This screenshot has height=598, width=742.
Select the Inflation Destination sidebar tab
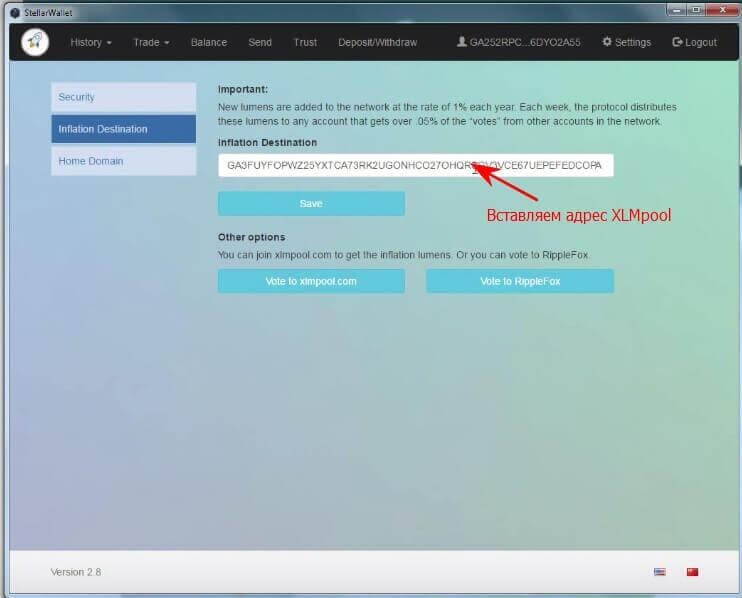coord(124,129)
